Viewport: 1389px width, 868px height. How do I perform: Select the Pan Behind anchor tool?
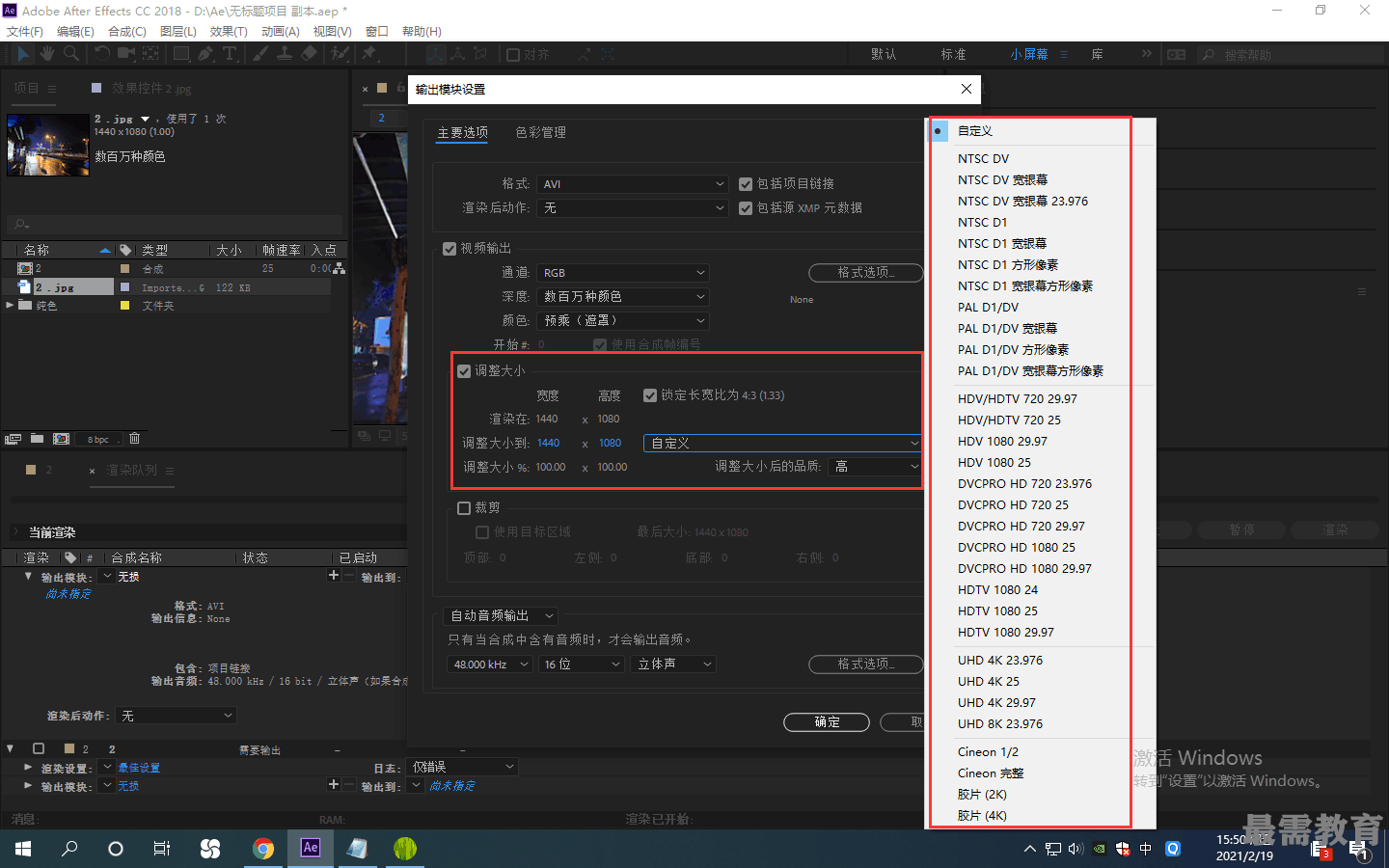[x=151, y=54]
